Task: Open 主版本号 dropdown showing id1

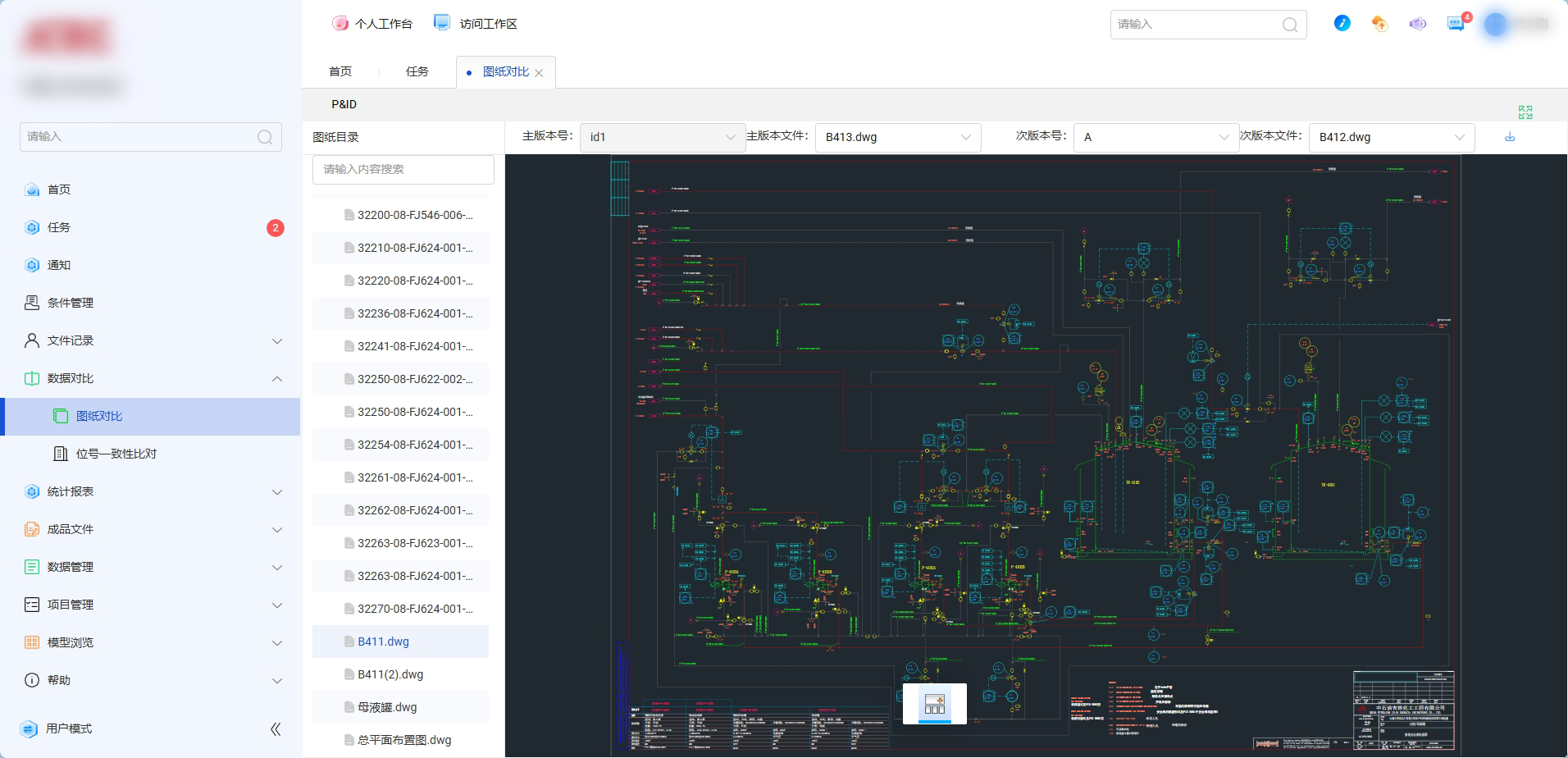Action: click(663, 137)
